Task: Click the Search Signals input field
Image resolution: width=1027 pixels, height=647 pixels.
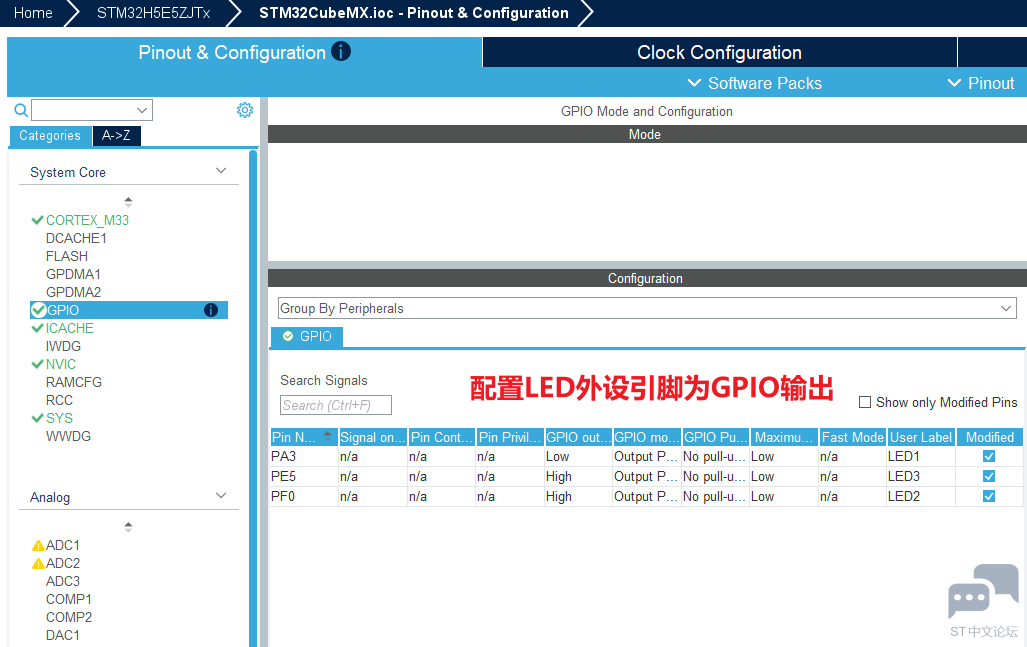Action: point(336,405)
